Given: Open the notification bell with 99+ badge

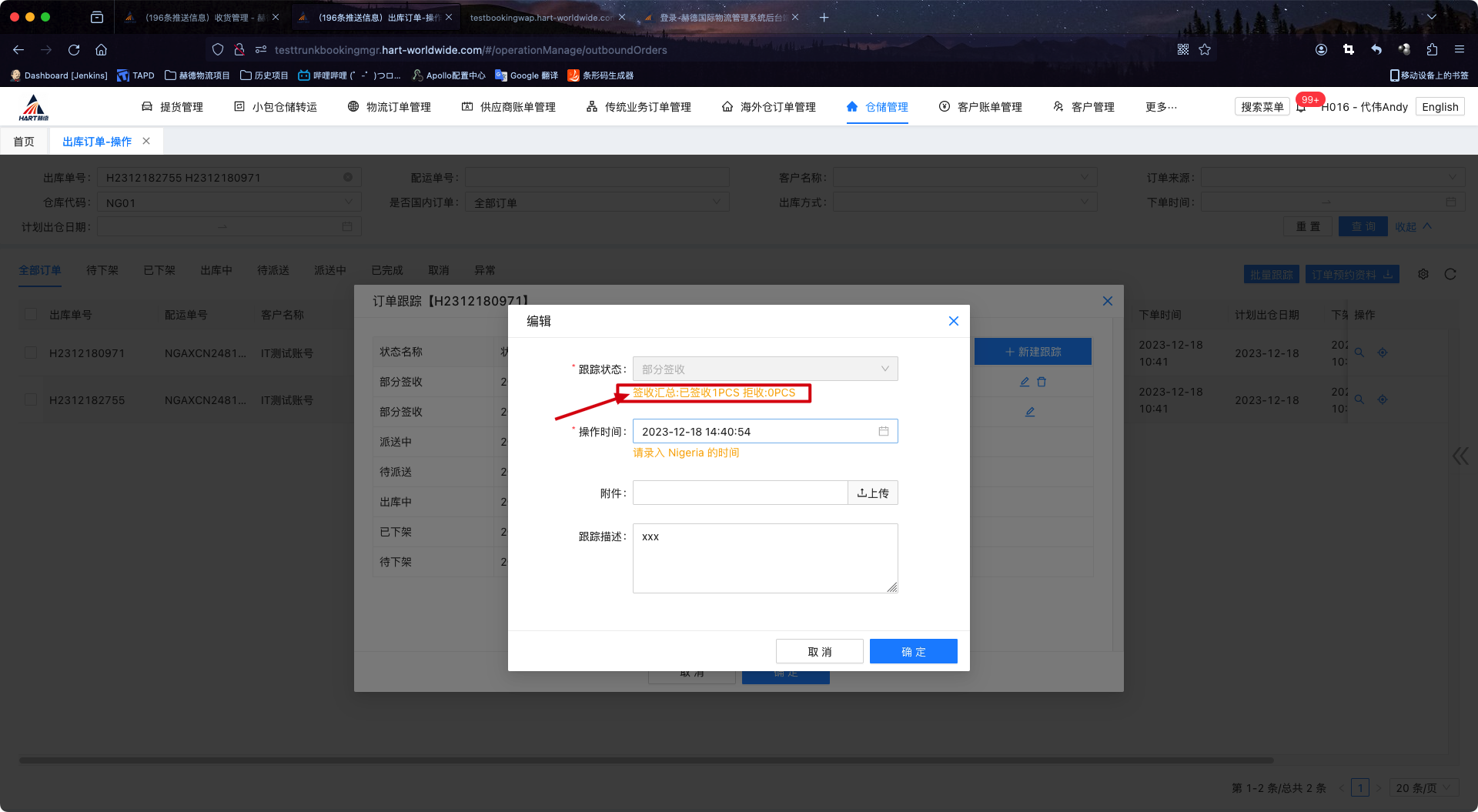Looking at the screenshot, I should pyautogui.click(x=1301, y=107).
